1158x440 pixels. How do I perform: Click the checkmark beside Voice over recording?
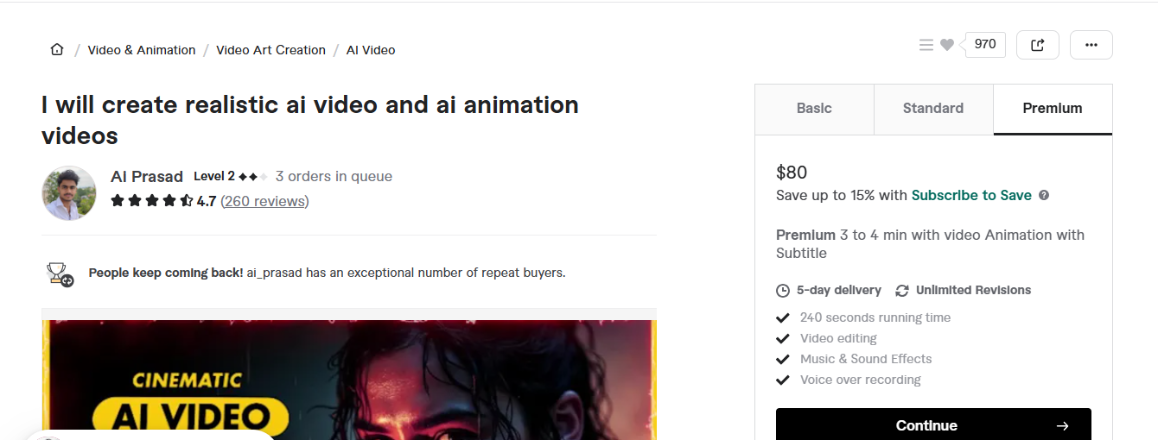pos(783,379)
